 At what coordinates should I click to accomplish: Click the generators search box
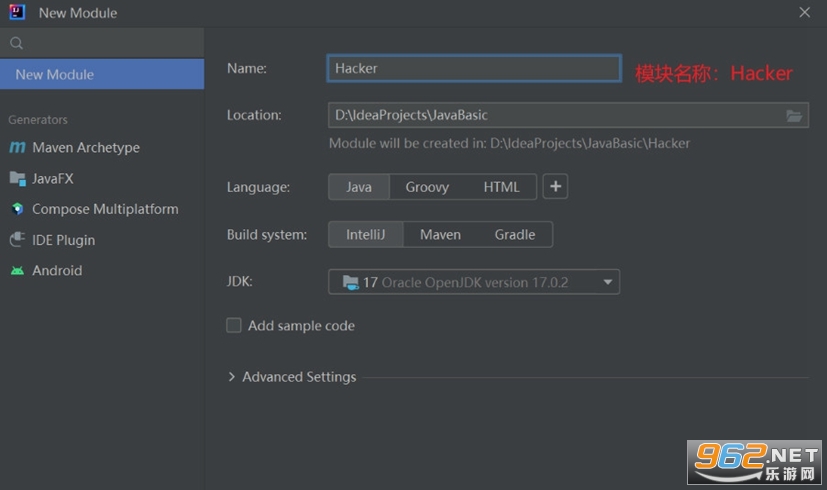click(x=102, y=43)
